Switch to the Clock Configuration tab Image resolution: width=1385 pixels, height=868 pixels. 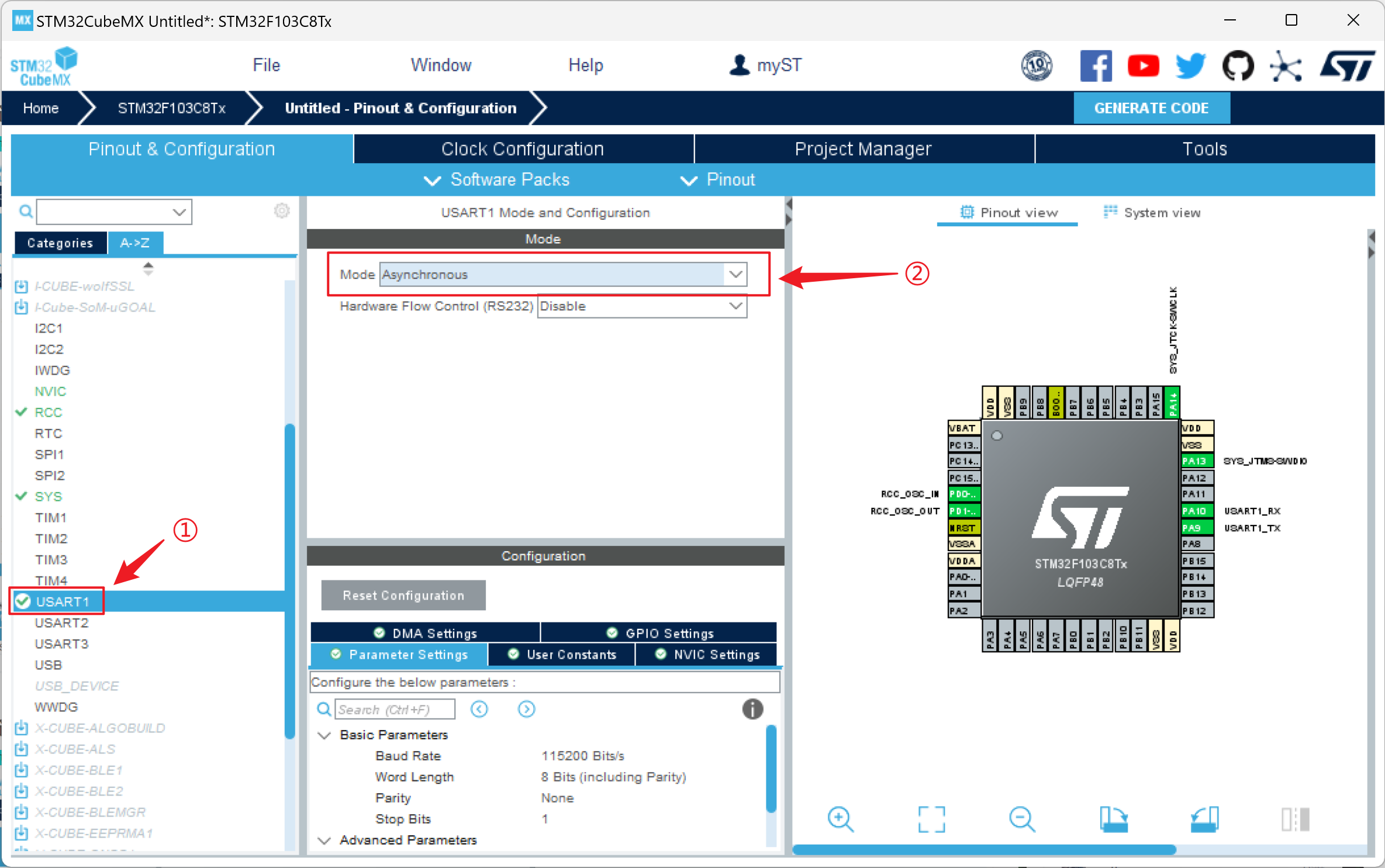pyautogui.click(x=523, y=148)
